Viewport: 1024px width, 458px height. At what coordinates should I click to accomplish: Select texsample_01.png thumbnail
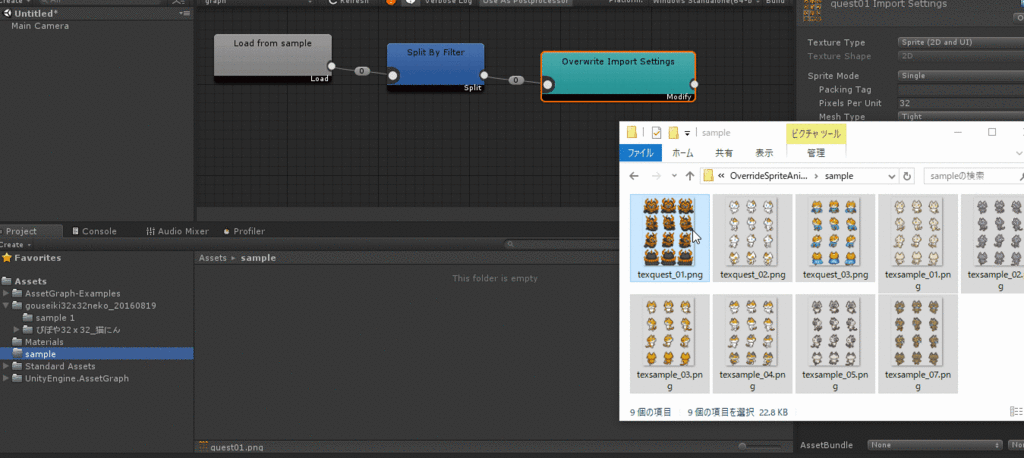tap(918, 244)
